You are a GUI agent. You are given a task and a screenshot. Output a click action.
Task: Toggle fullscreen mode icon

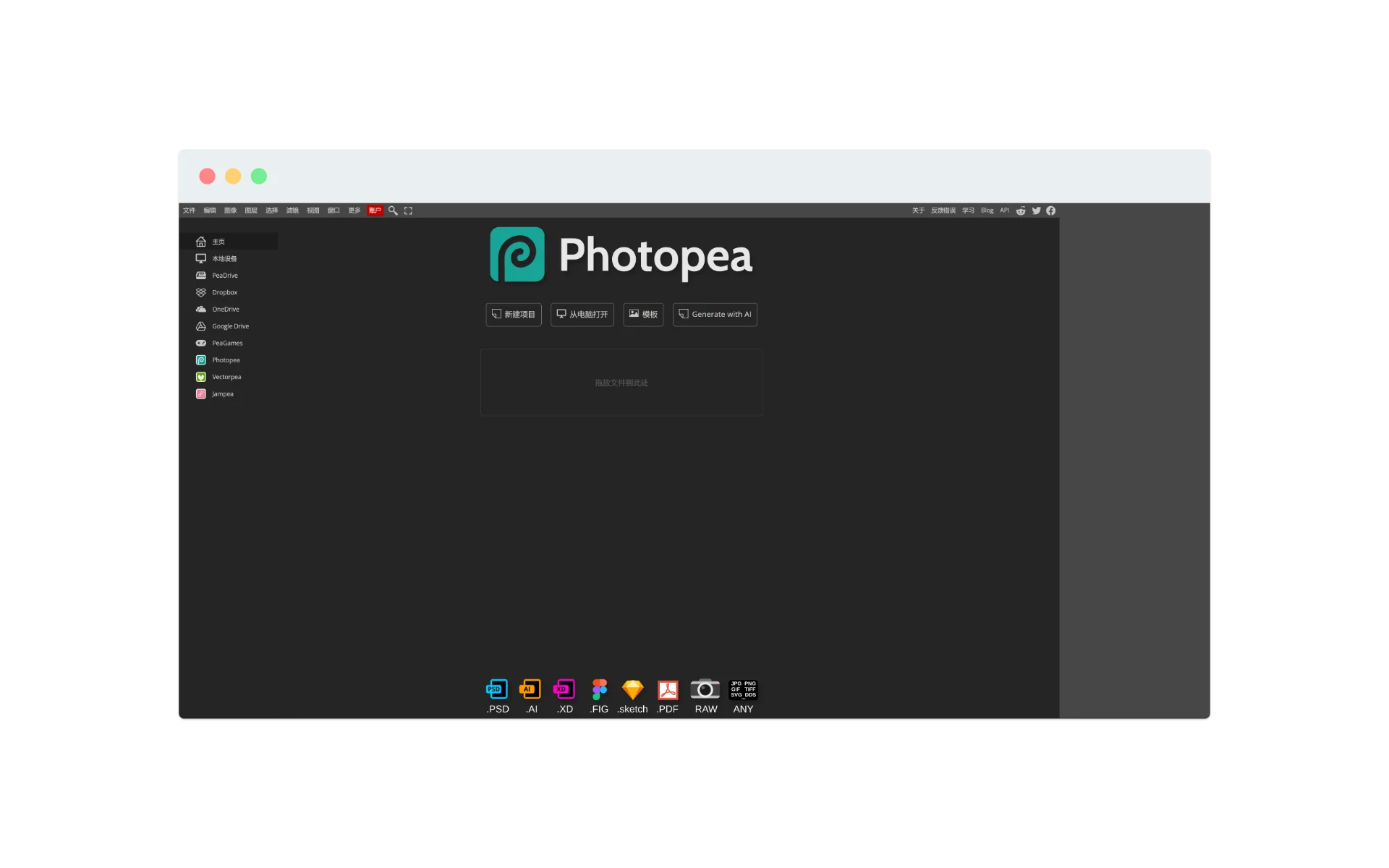(408, 210)
